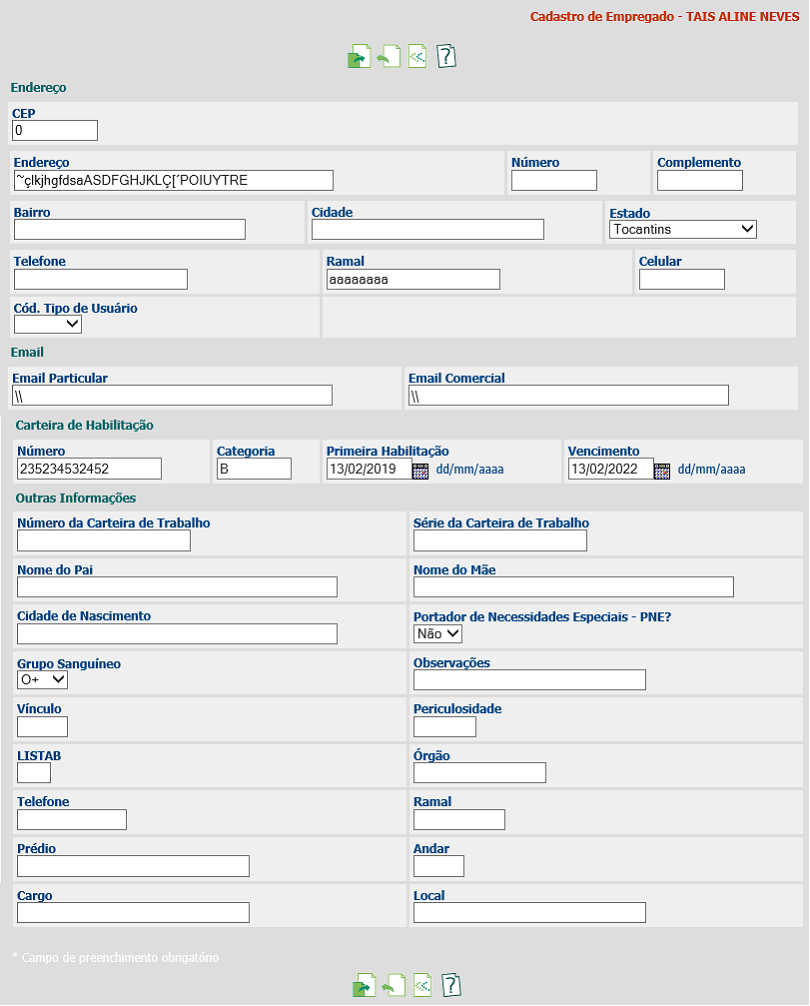Click the top undo changes icon
The height and width of the screenshot is (1006, 810).
coord(389,56)
